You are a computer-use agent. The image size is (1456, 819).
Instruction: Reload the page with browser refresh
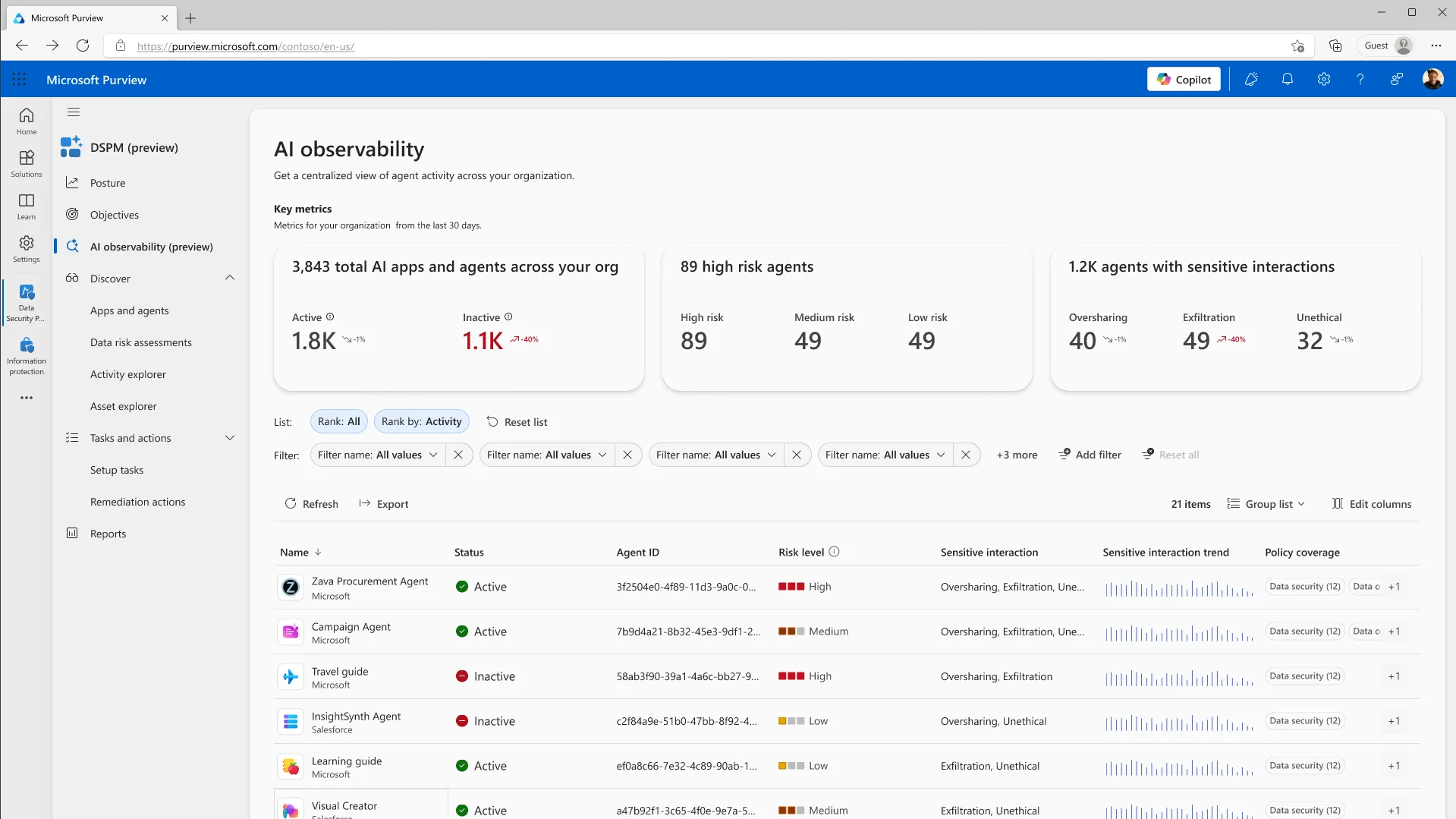[83, 46]
